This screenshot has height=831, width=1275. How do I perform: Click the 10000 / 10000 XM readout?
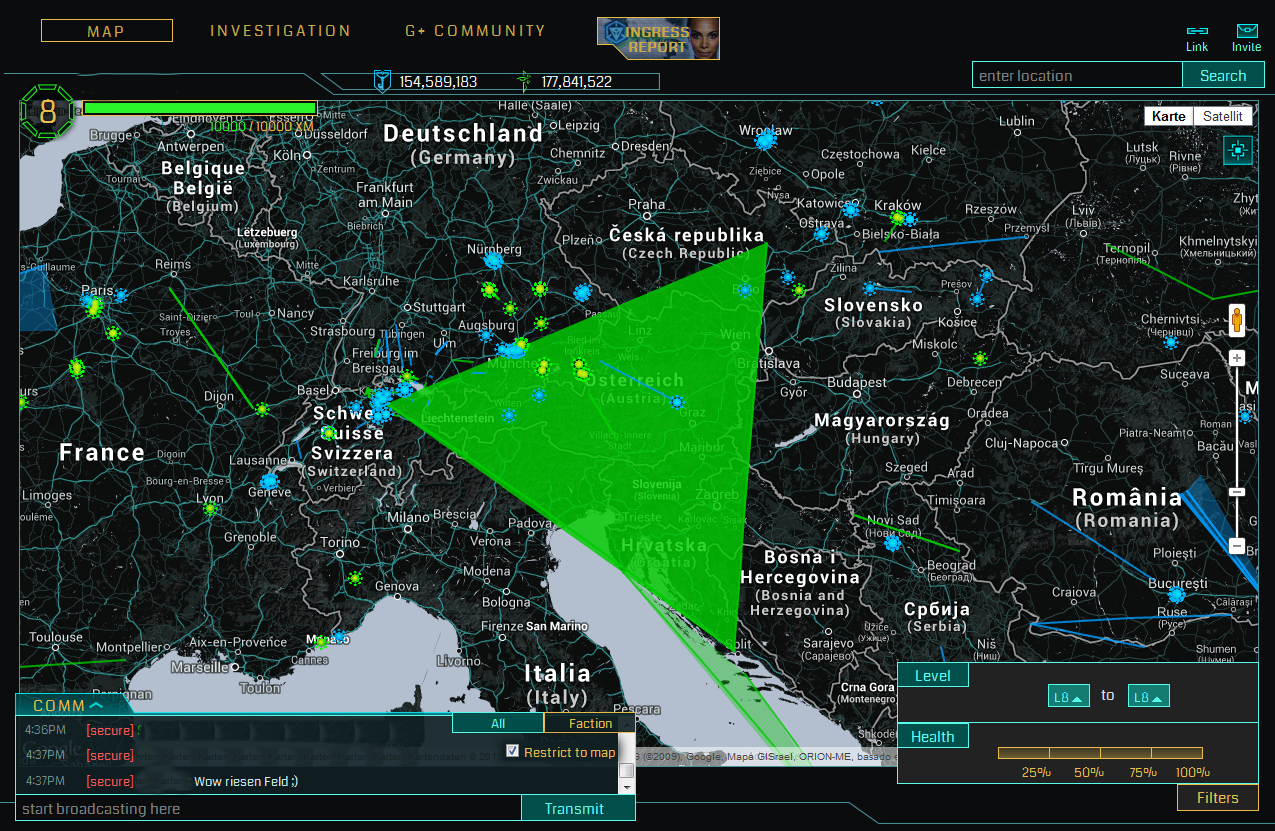(x=263, y=126)
